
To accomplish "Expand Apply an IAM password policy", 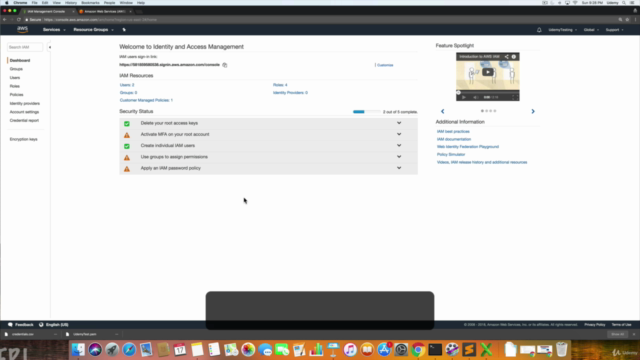I will point(399,168).
